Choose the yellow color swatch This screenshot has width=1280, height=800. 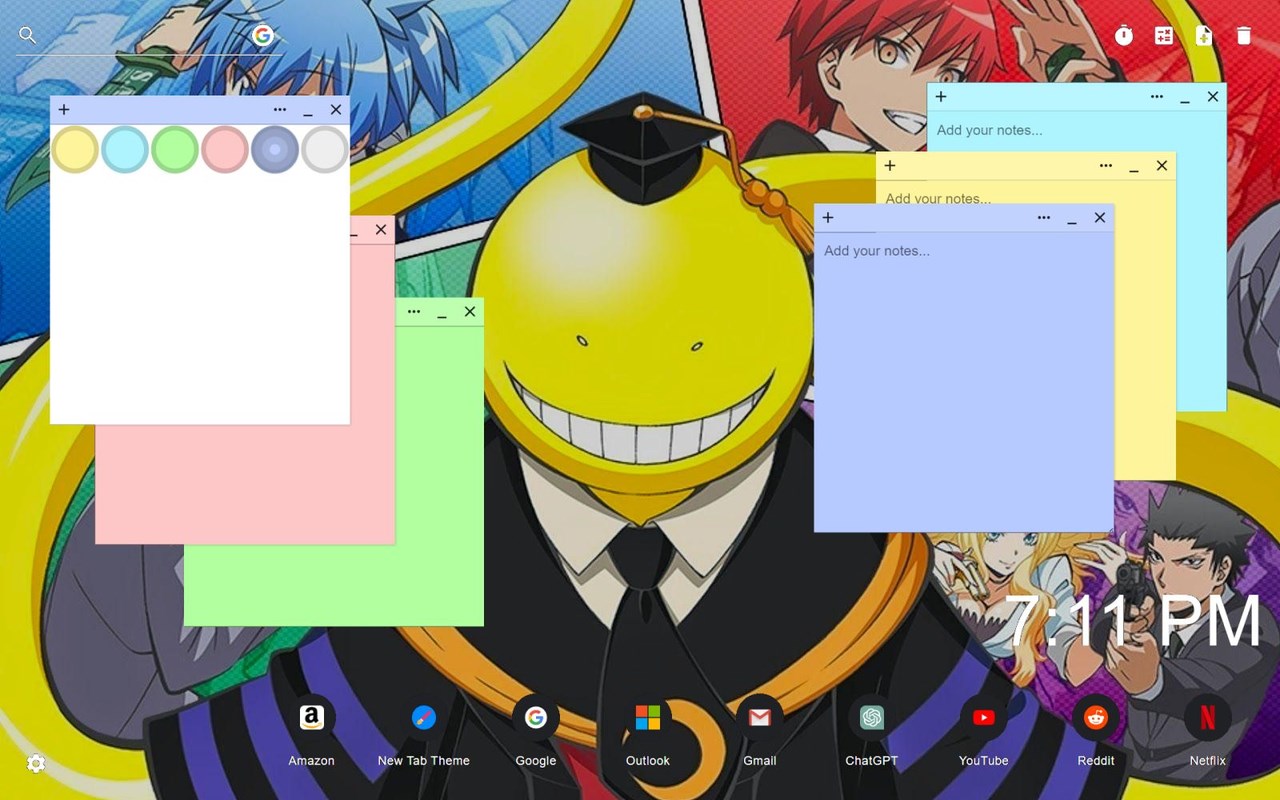pyautogui.click(x=75, y=150)
